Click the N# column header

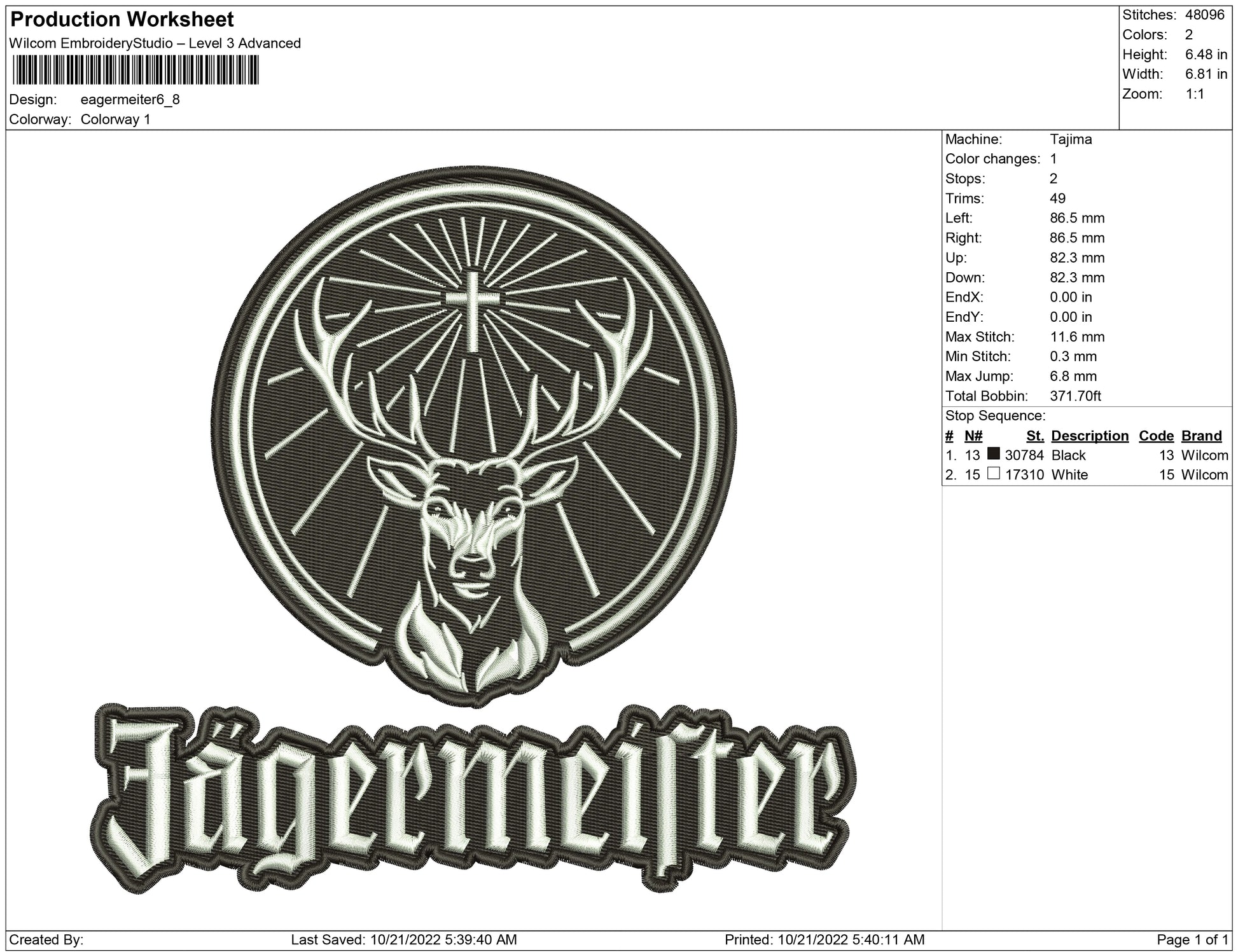click(x=973, y=436)
